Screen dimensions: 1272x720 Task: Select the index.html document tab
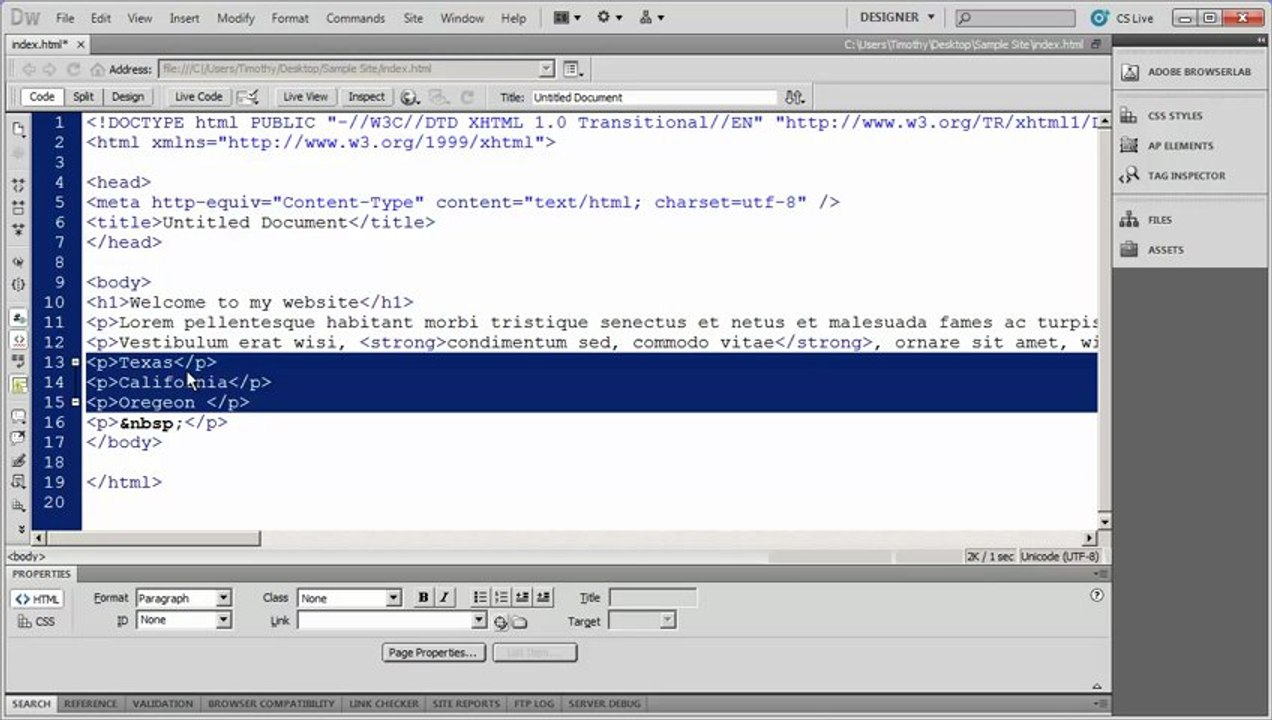(46, 45)
